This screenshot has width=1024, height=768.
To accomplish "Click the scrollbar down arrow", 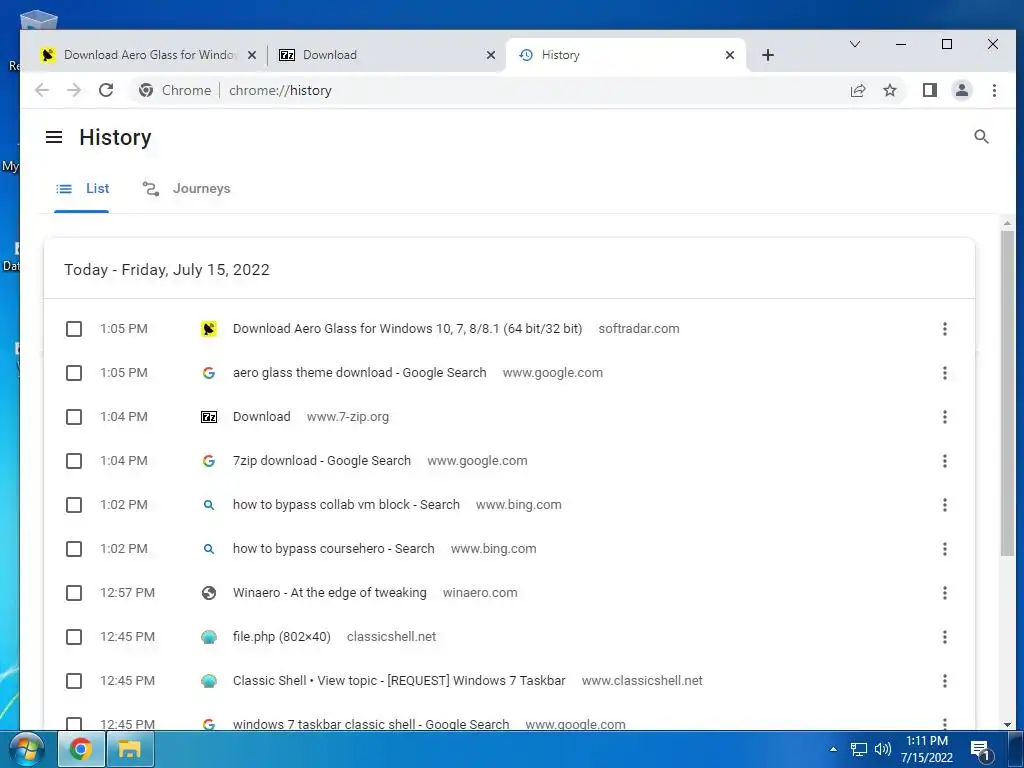I will [1007, 724].
